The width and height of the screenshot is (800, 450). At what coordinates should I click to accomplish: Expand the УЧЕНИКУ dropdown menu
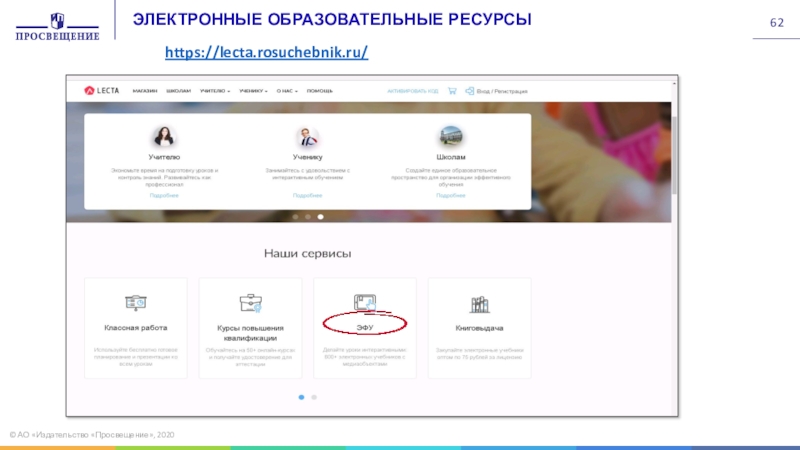coord(253,91)
